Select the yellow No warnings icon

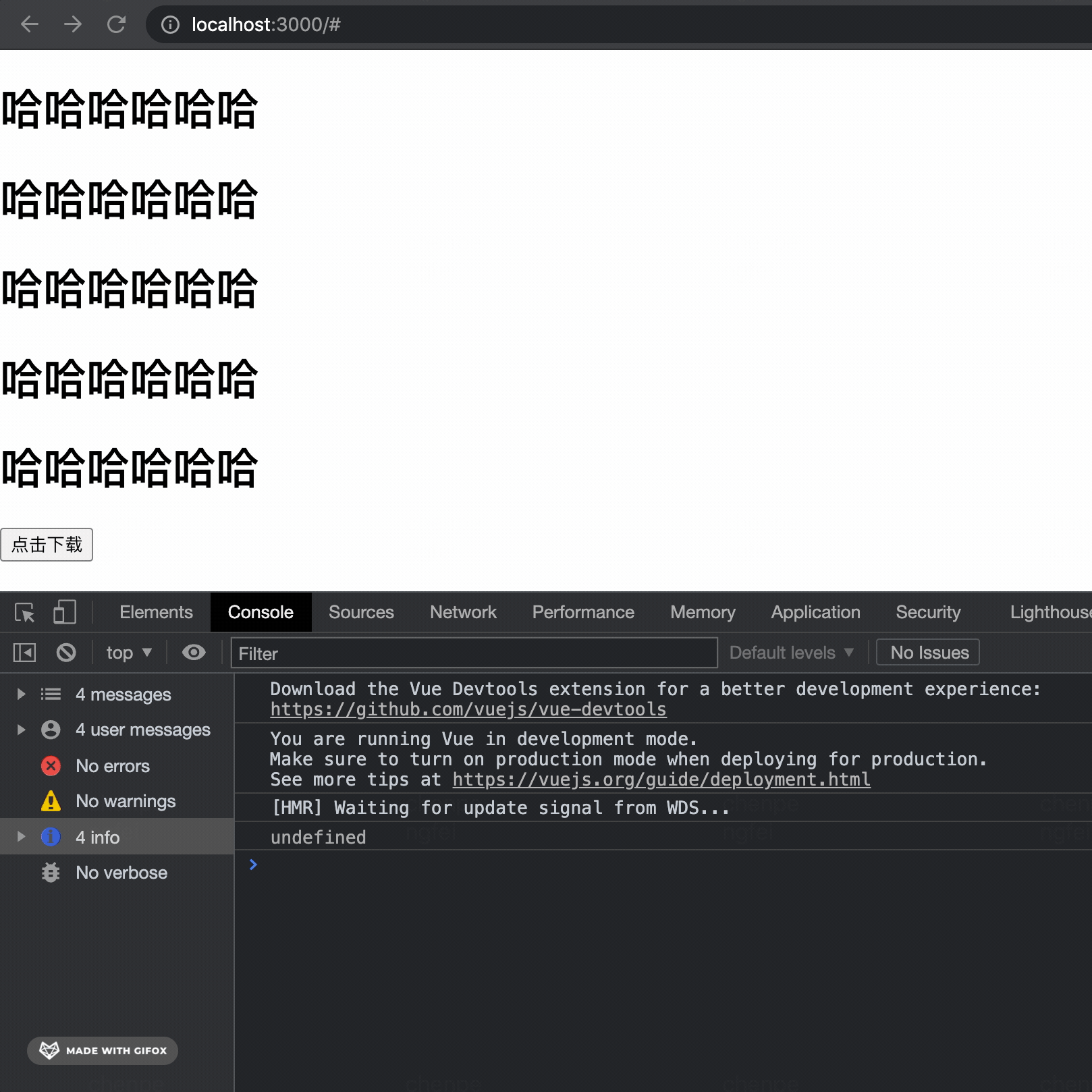(51, 801)
